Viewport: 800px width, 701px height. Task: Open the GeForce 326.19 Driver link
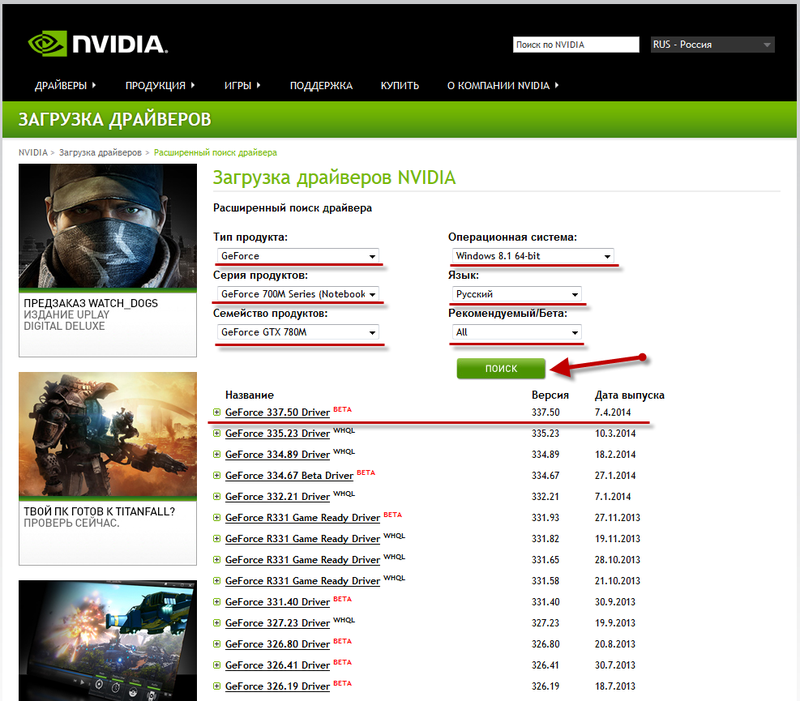[277, 686]
